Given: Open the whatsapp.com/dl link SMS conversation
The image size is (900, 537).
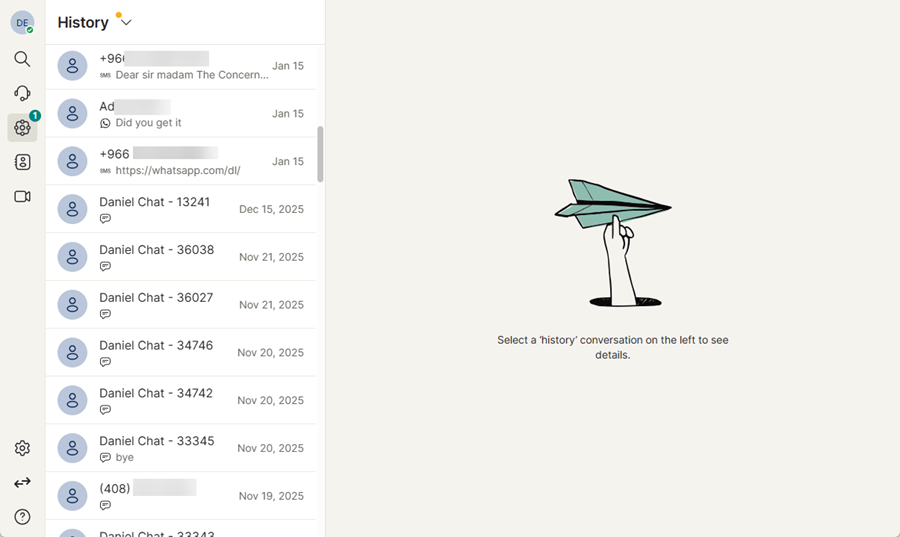Looking at the screenshot, I should 185,161.
